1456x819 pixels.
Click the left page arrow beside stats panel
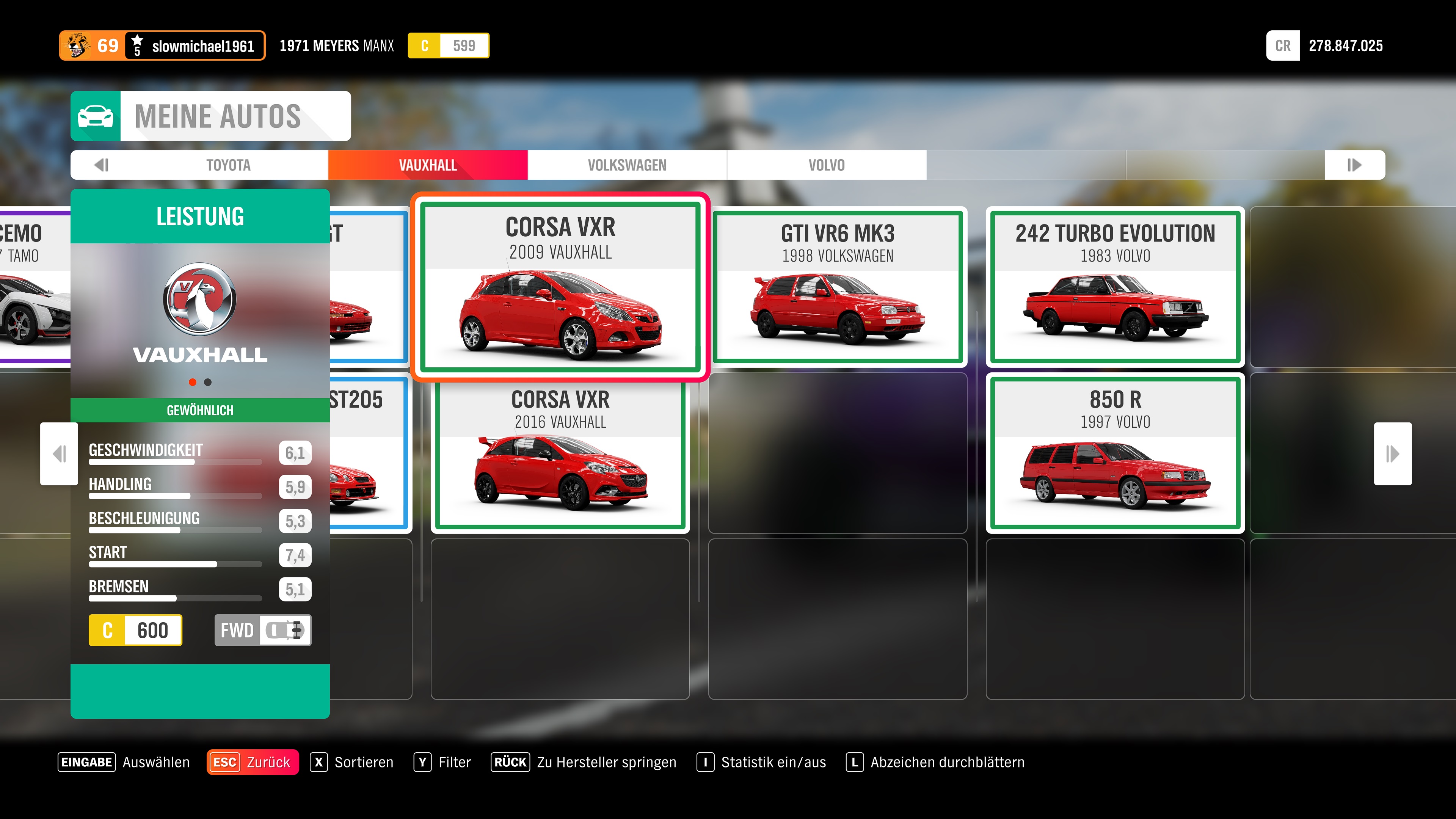59,453
